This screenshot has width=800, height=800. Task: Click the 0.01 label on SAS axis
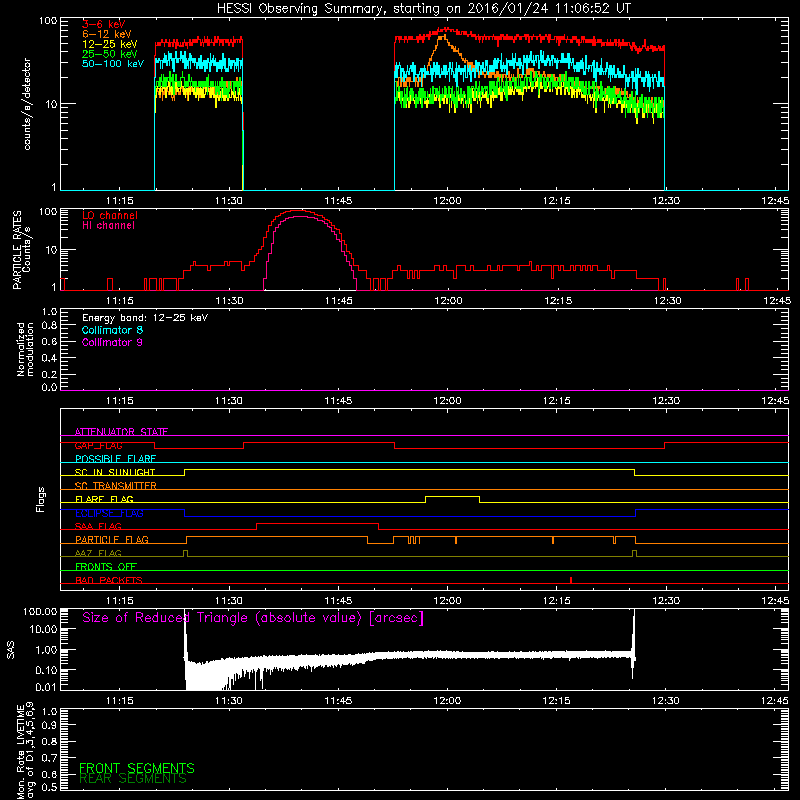point(46,687)
